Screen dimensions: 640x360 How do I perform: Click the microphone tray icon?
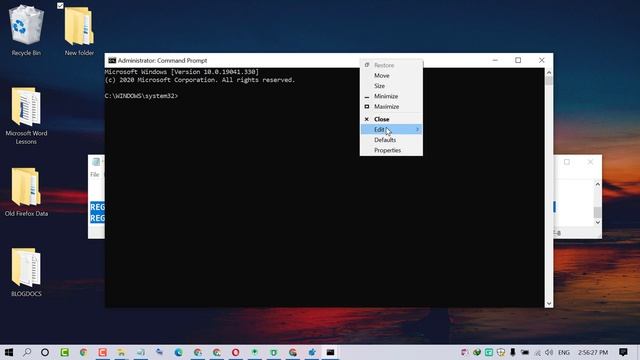[513, 352]
